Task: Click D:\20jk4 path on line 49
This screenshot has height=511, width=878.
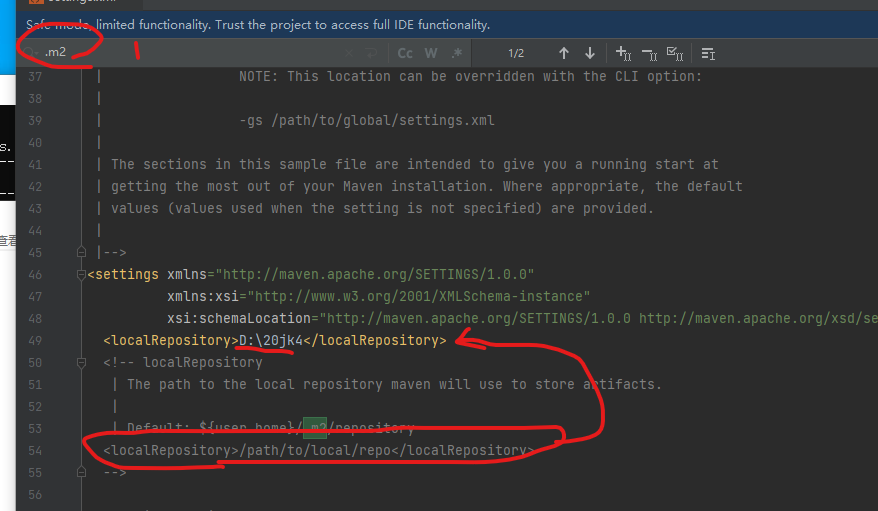Action: click(271, 340)
